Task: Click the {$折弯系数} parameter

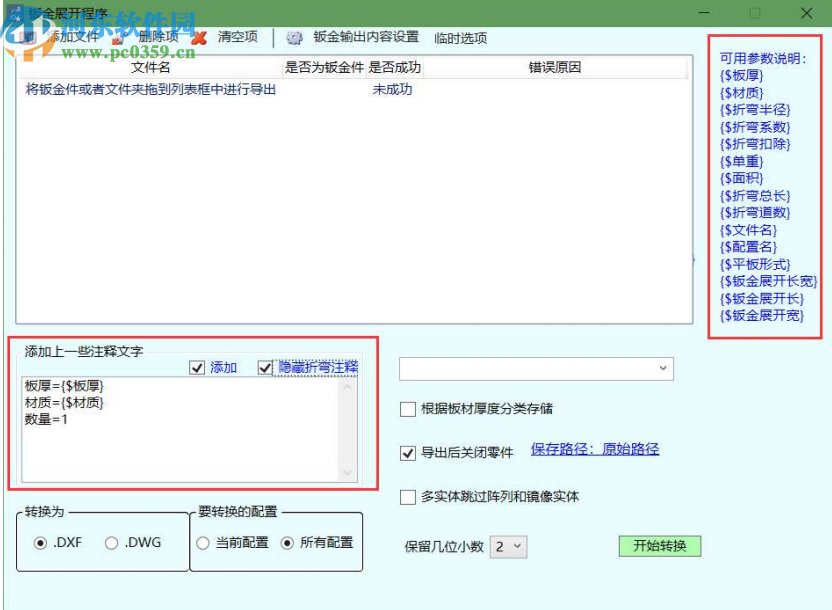Action: click(755, 127)
